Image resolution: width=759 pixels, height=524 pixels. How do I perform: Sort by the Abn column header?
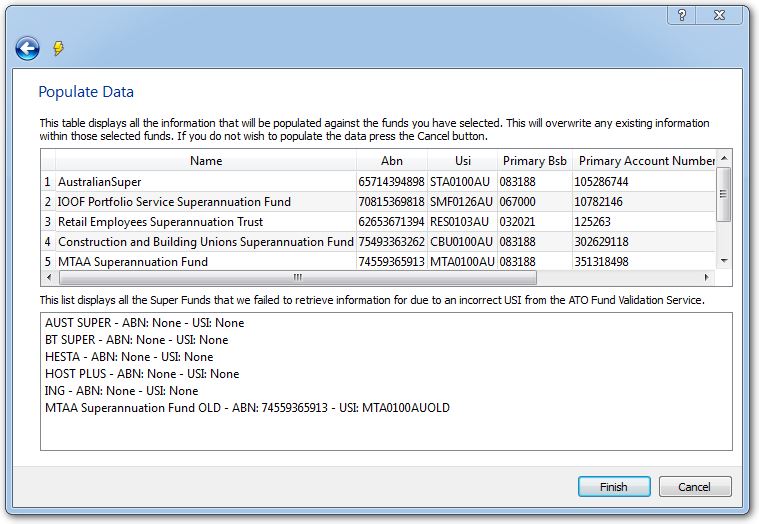(392, 161)
